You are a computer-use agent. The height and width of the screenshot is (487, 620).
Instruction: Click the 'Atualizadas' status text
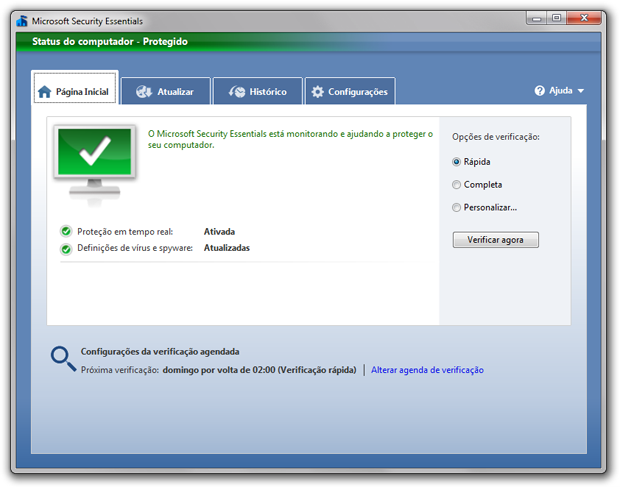pos(227,248)
